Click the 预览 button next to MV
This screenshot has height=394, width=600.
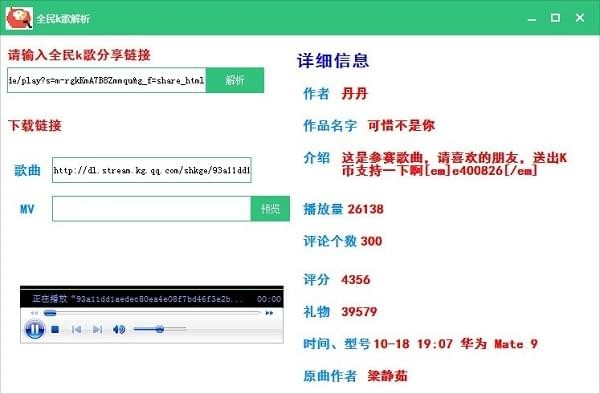click(270, 208)
